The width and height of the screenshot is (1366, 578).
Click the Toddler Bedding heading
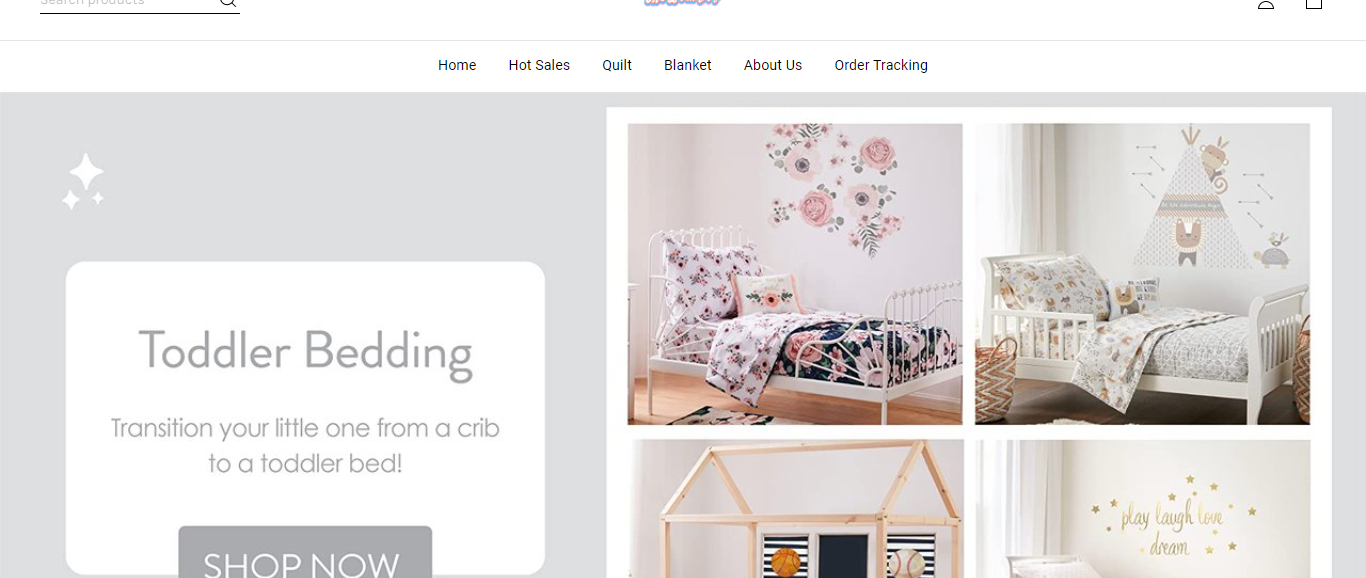tap(305, 353)
